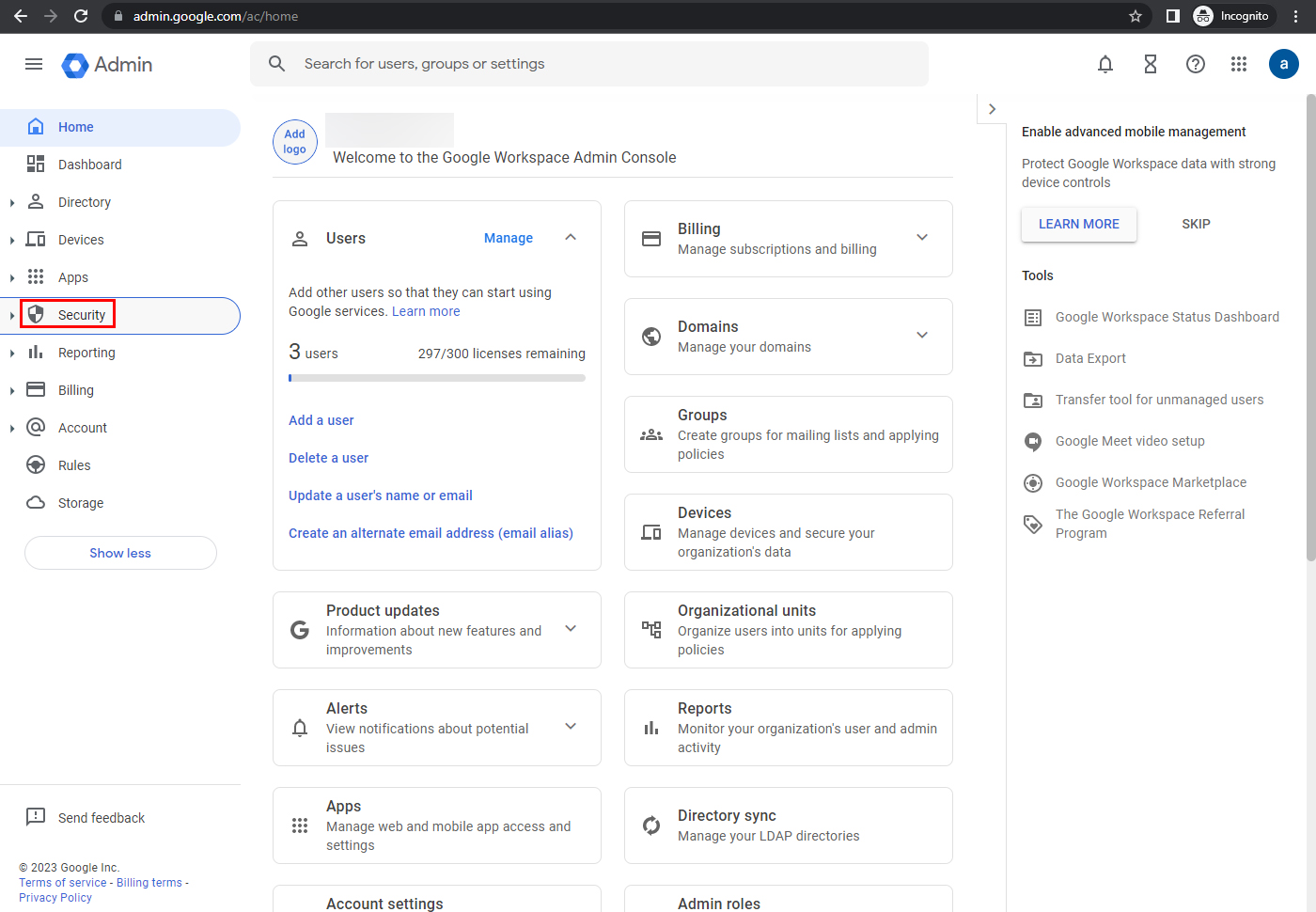Viewport: 1316px width, 912px height.
Task: Expand the Apps sidebar arrow
Action: (x=11, y=277)
